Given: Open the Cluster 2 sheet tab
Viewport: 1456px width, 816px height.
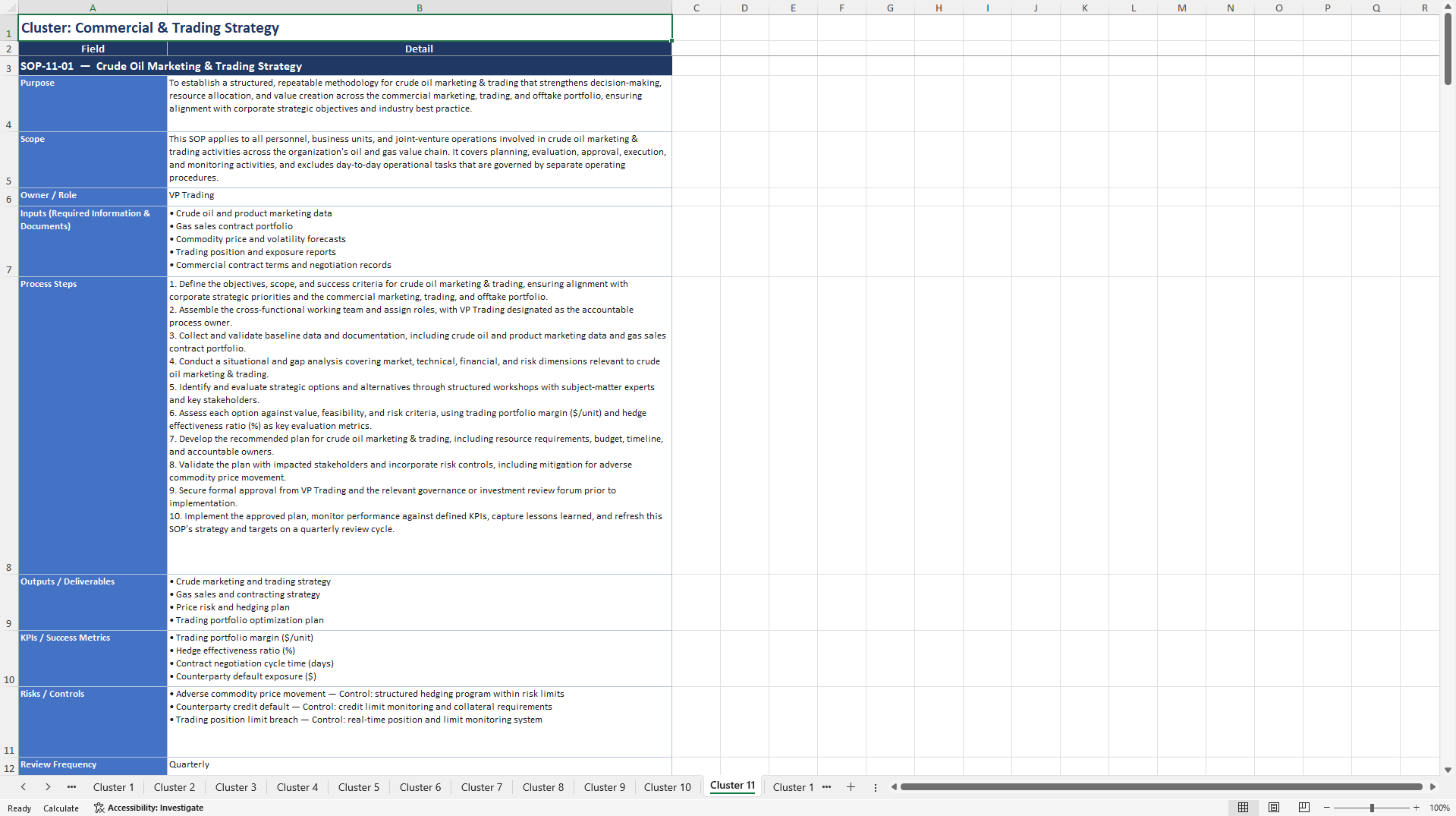Looking at the screenshot, I should tap(175, 787).
